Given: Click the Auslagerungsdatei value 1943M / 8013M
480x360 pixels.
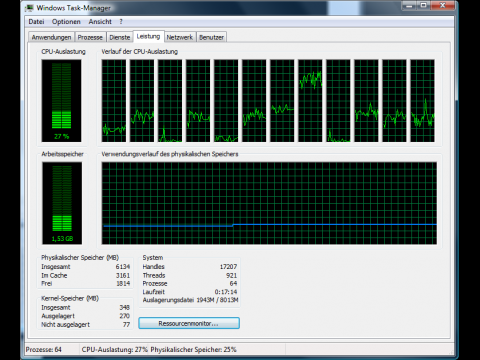Looking at the screenshot, I should (x=217, y=300).
